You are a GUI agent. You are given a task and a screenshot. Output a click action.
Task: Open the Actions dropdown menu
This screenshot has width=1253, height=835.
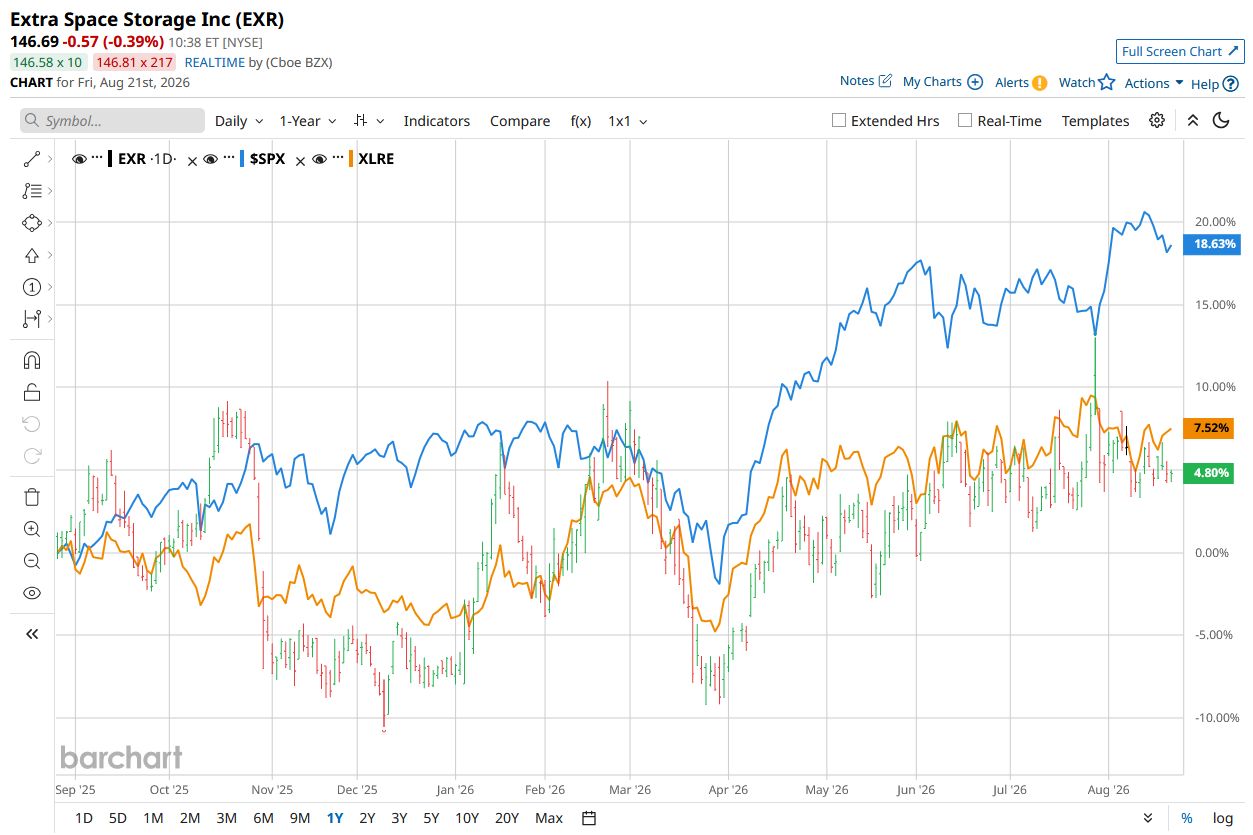click(1154, 83)
